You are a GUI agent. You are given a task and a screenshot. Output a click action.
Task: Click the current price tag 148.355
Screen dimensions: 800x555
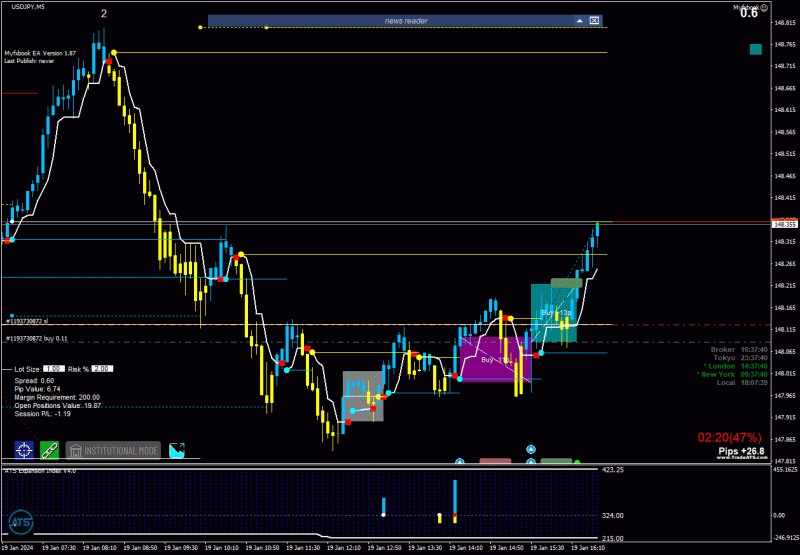785,224
